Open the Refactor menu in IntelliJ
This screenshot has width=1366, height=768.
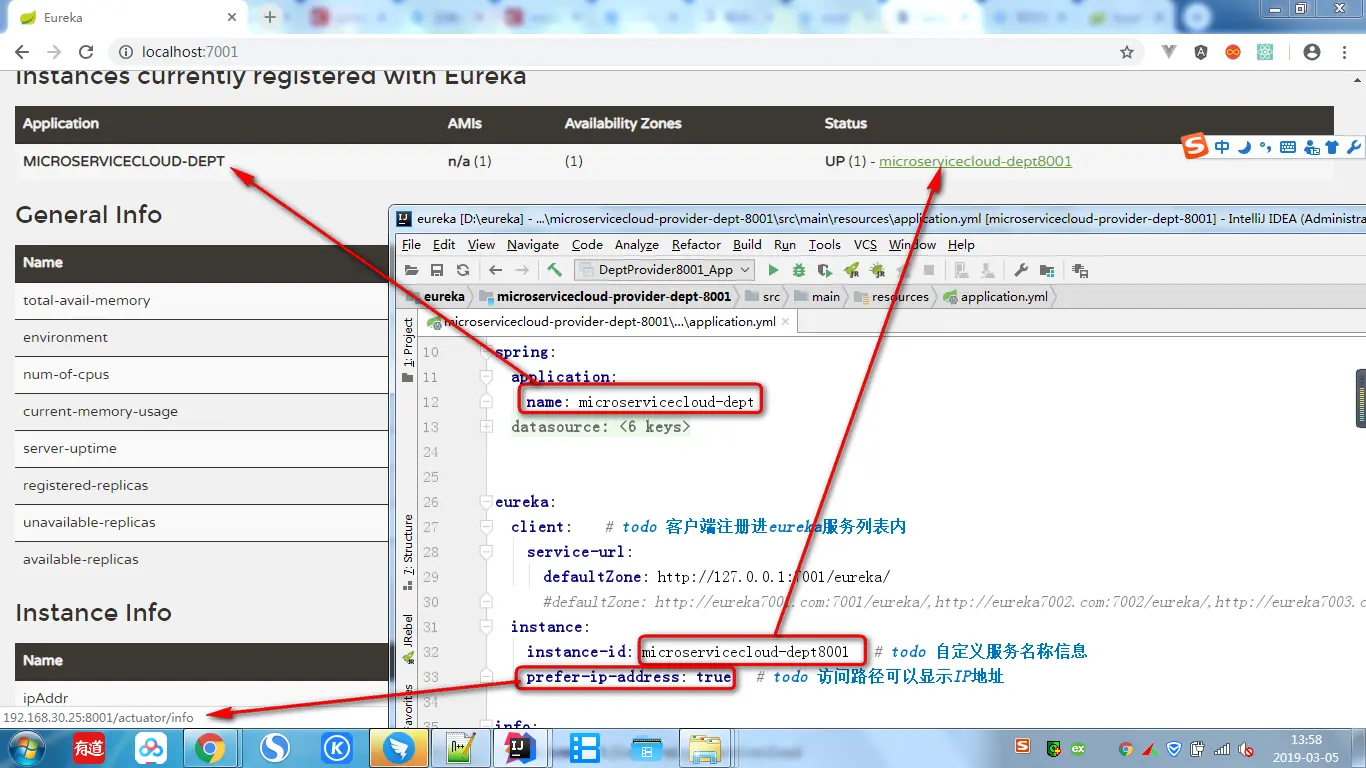tap(696, 245)
